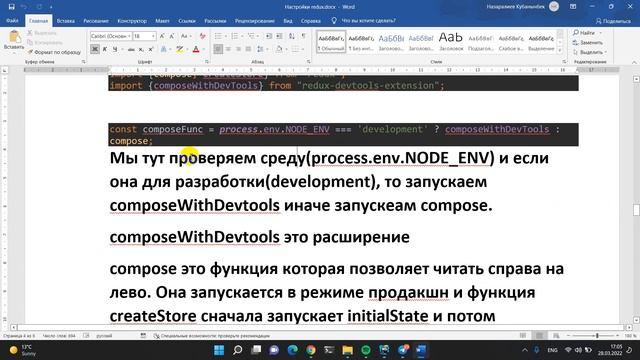Open the Файл (File) tab

[12, 20]
